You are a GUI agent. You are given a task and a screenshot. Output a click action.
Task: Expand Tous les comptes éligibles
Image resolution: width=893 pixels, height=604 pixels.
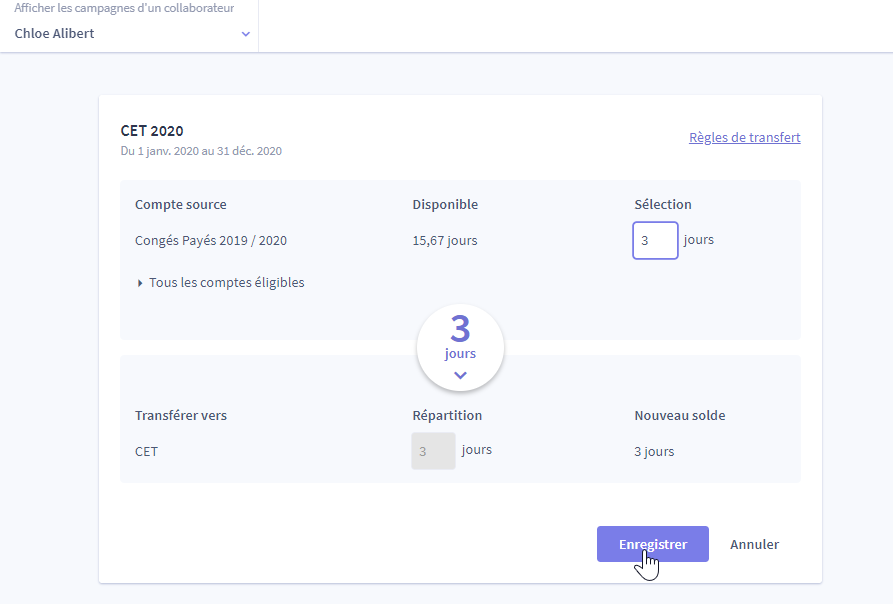220,282
